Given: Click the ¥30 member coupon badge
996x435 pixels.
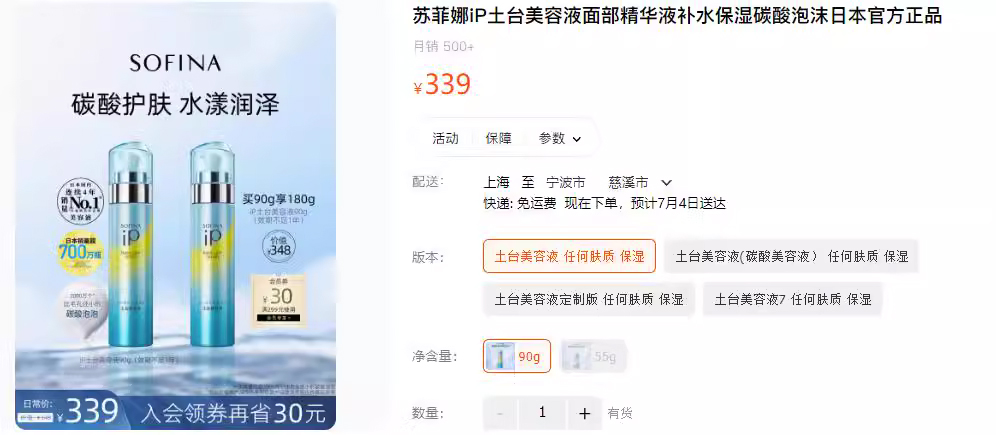Looking at the screenshot, I should click(x=278, y=300).
